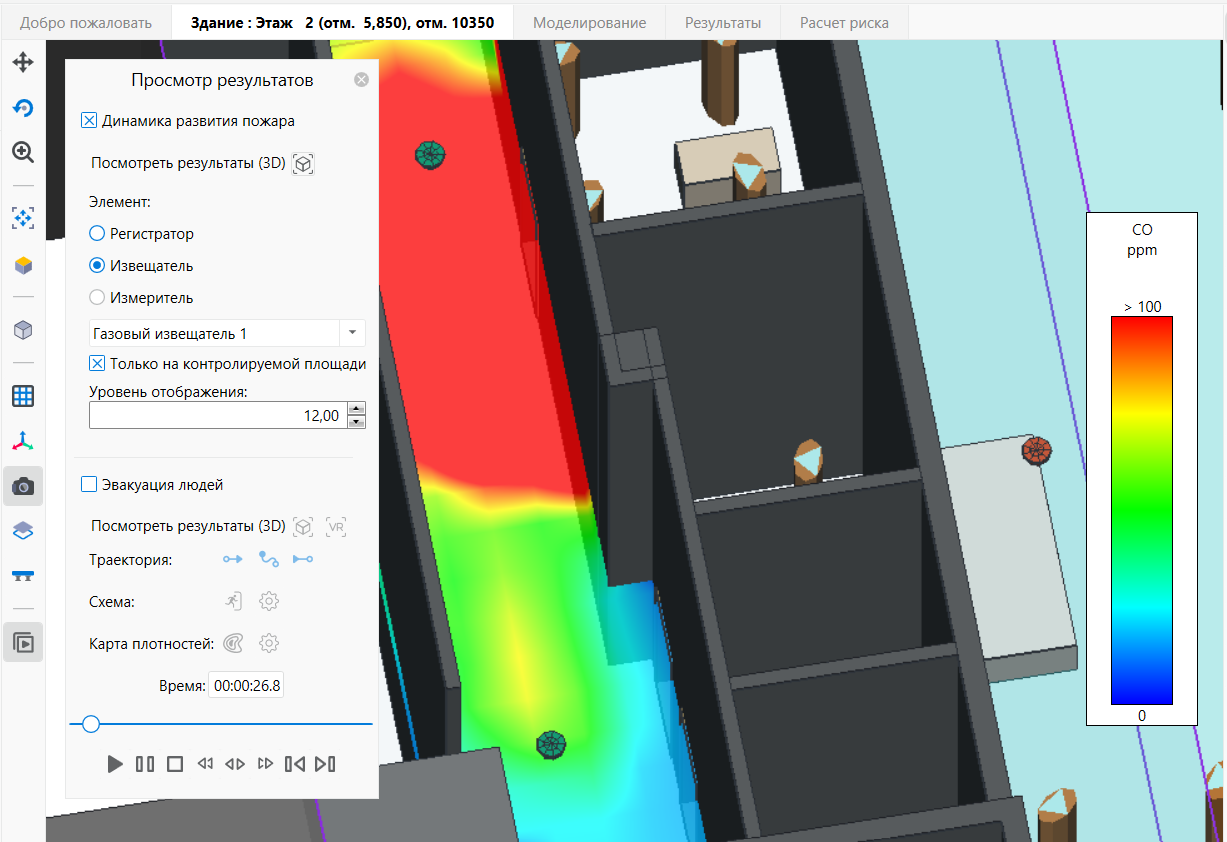This screenshot has height=842, width=1227.
Task: Open the Результаты tab
Action: (x=723, y=22)
